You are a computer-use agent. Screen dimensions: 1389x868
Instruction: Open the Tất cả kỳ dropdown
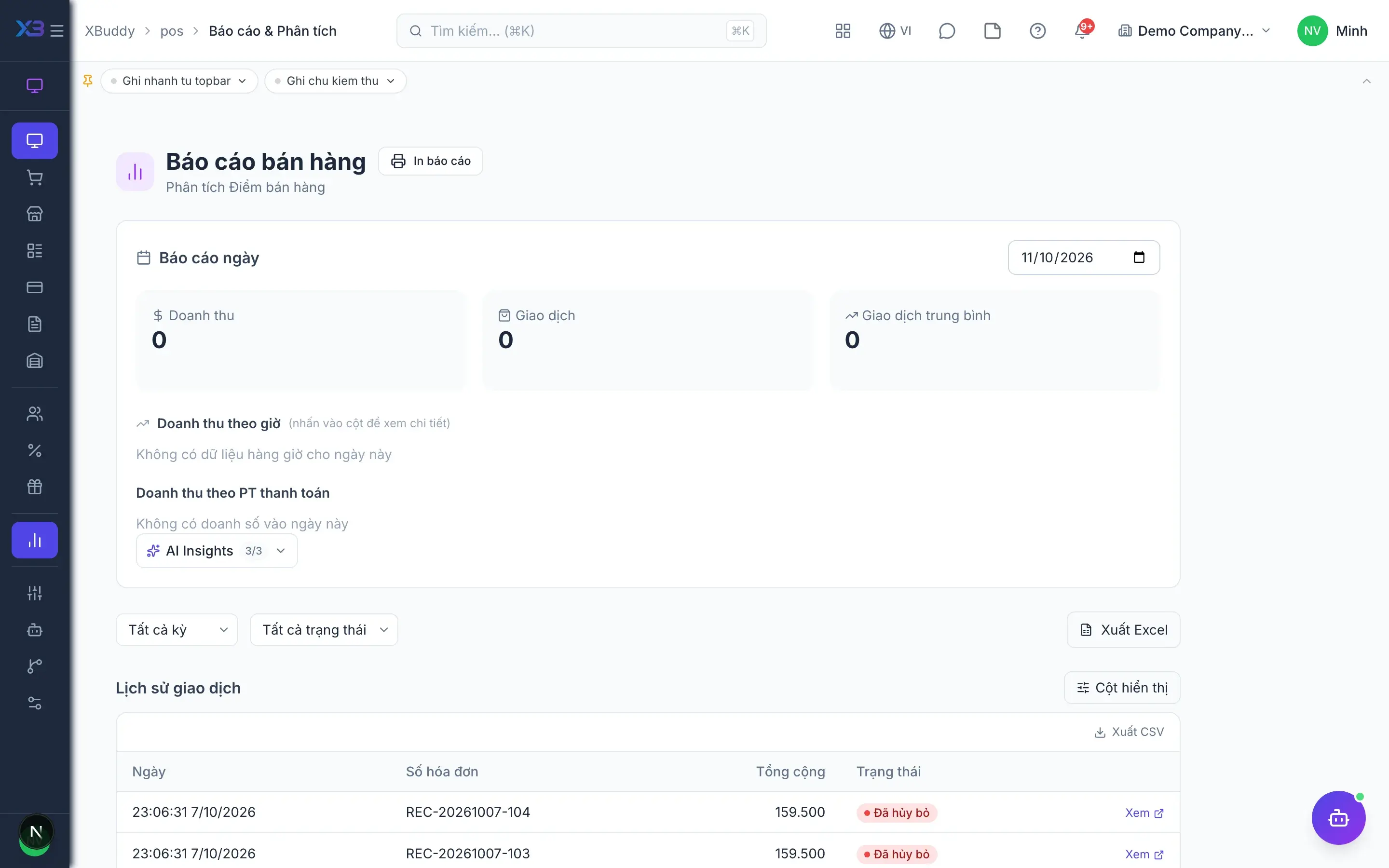[177, 630]
